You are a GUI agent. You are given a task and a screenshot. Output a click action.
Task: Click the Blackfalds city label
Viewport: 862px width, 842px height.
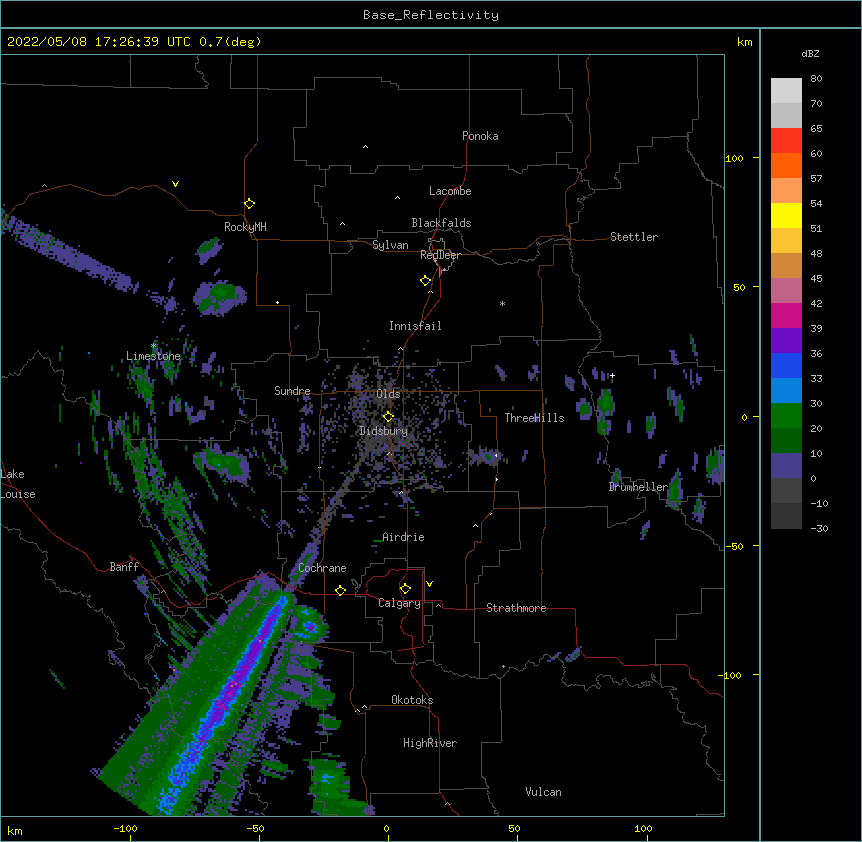[x=441, y=223]
